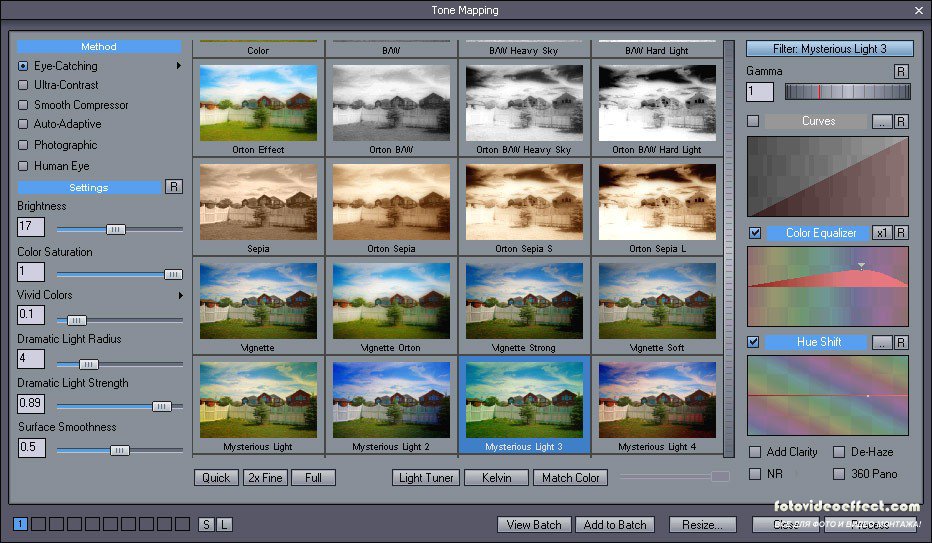
Task: Click the Brightness slider handle
Action: point(116,229)
